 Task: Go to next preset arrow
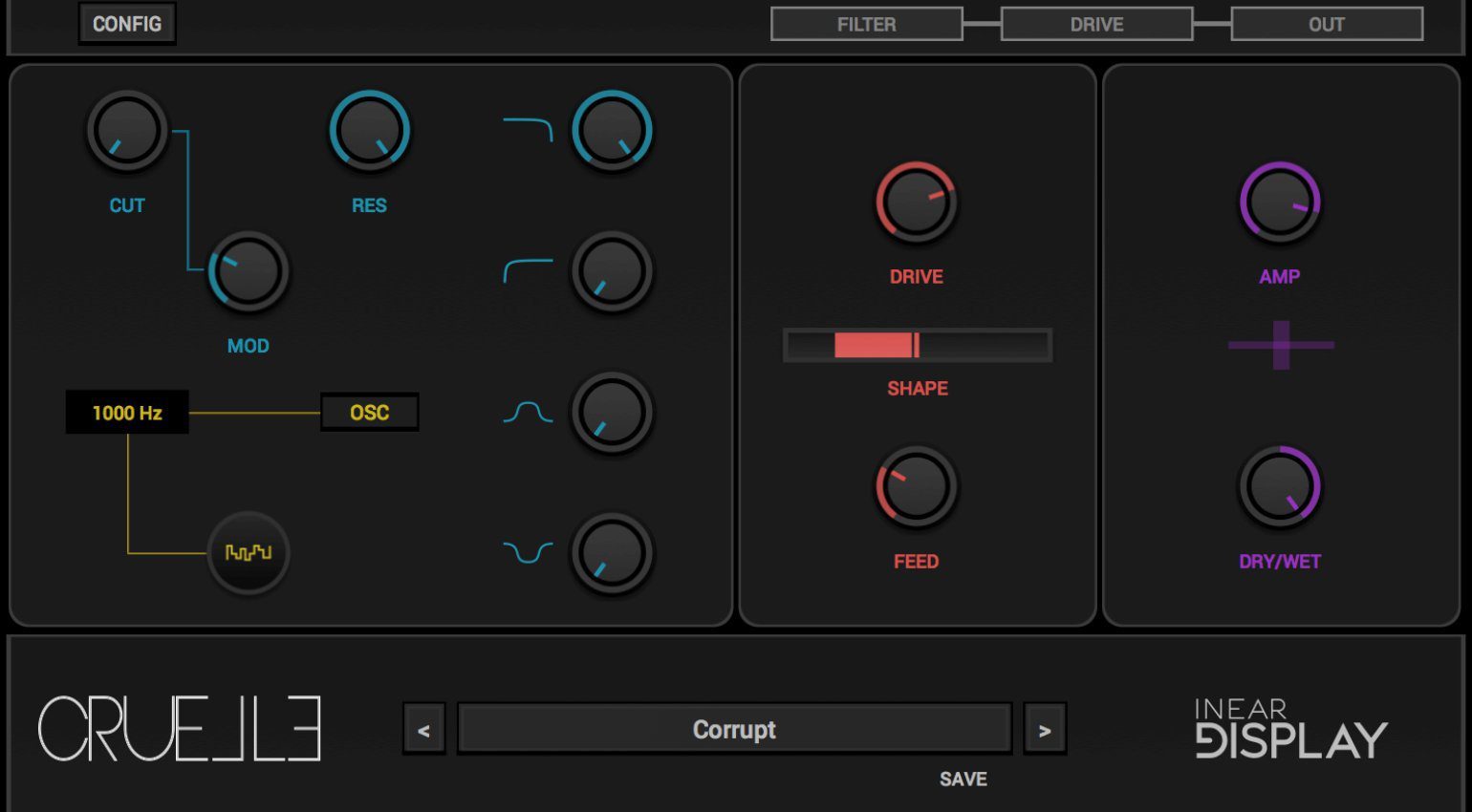pos(1045,730)
